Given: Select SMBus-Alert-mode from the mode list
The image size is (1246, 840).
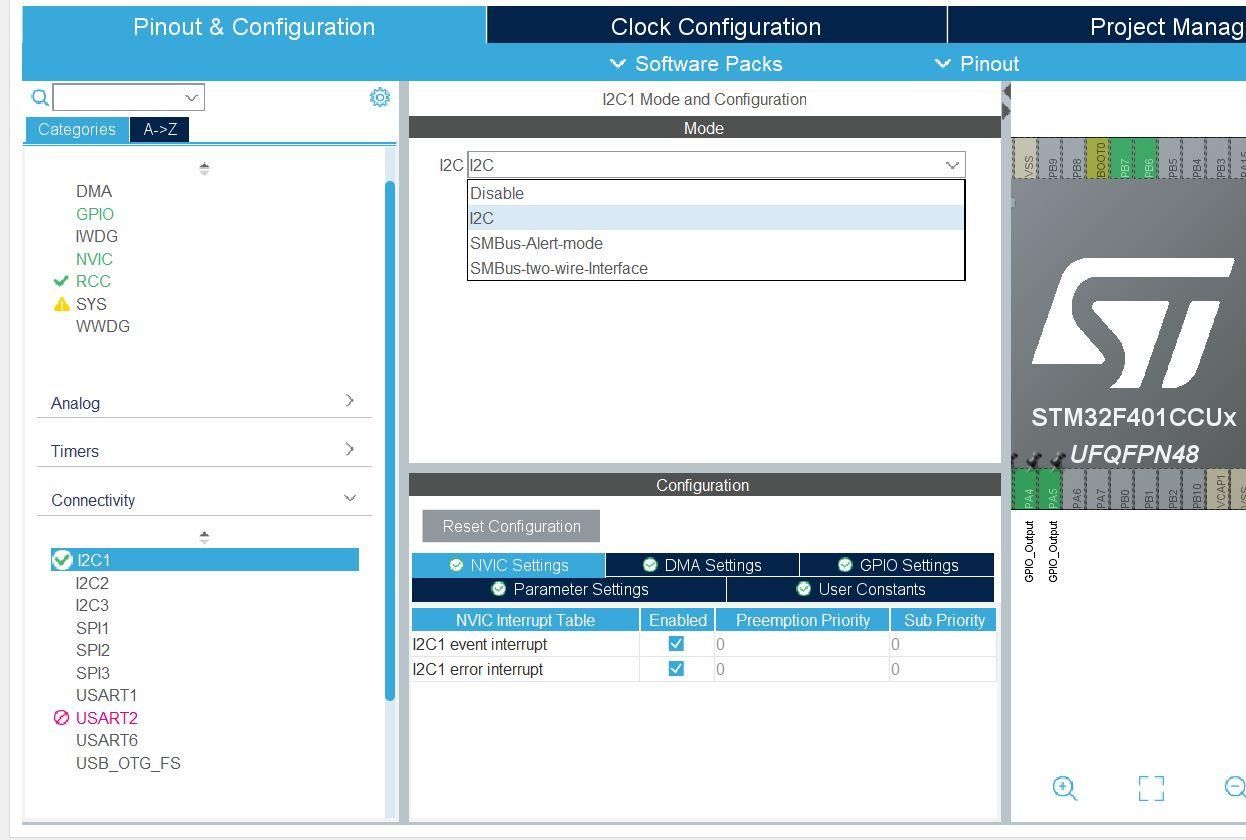Looking at the screenshot, I should (536, 243).
